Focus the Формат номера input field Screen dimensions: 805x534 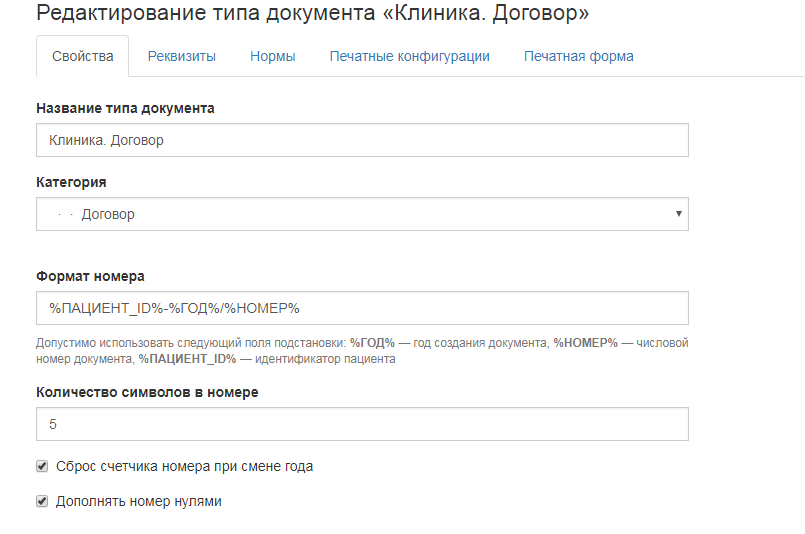pyautogui.click(x=362, y=308)
